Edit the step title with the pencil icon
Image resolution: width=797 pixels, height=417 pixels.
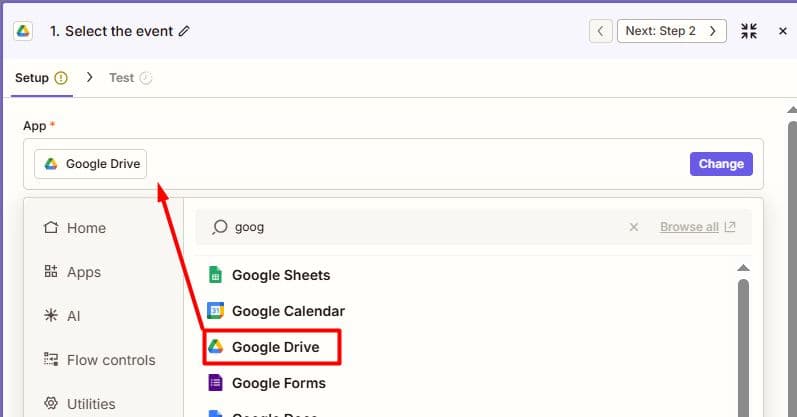184,31
